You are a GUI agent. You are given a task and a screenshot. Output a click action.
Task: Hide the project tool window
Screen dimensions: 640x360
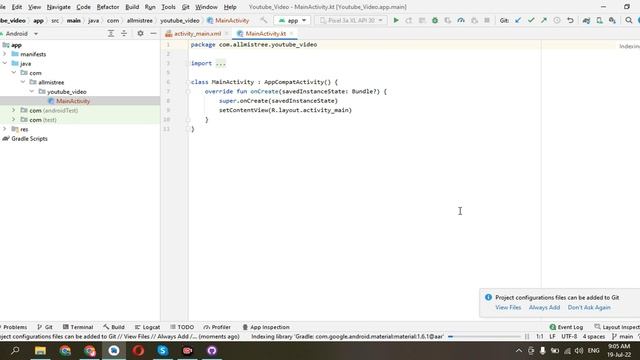(x=153, y=33)
